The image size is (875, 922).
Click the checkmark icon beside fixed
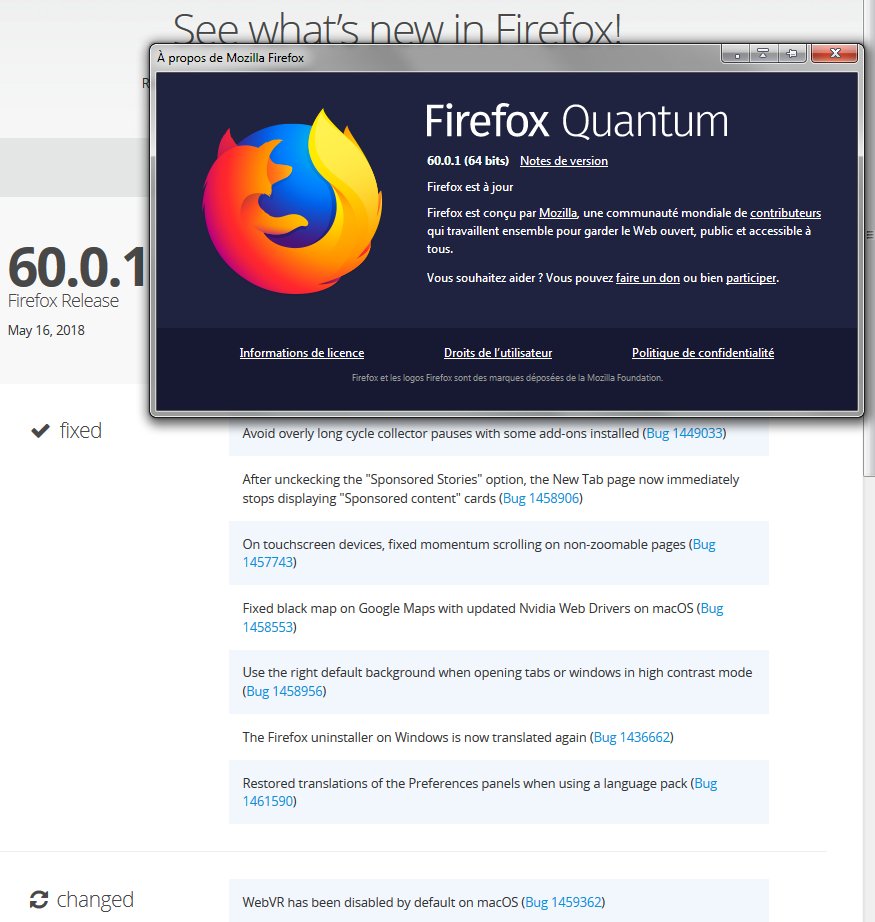[x=40, y=431]
